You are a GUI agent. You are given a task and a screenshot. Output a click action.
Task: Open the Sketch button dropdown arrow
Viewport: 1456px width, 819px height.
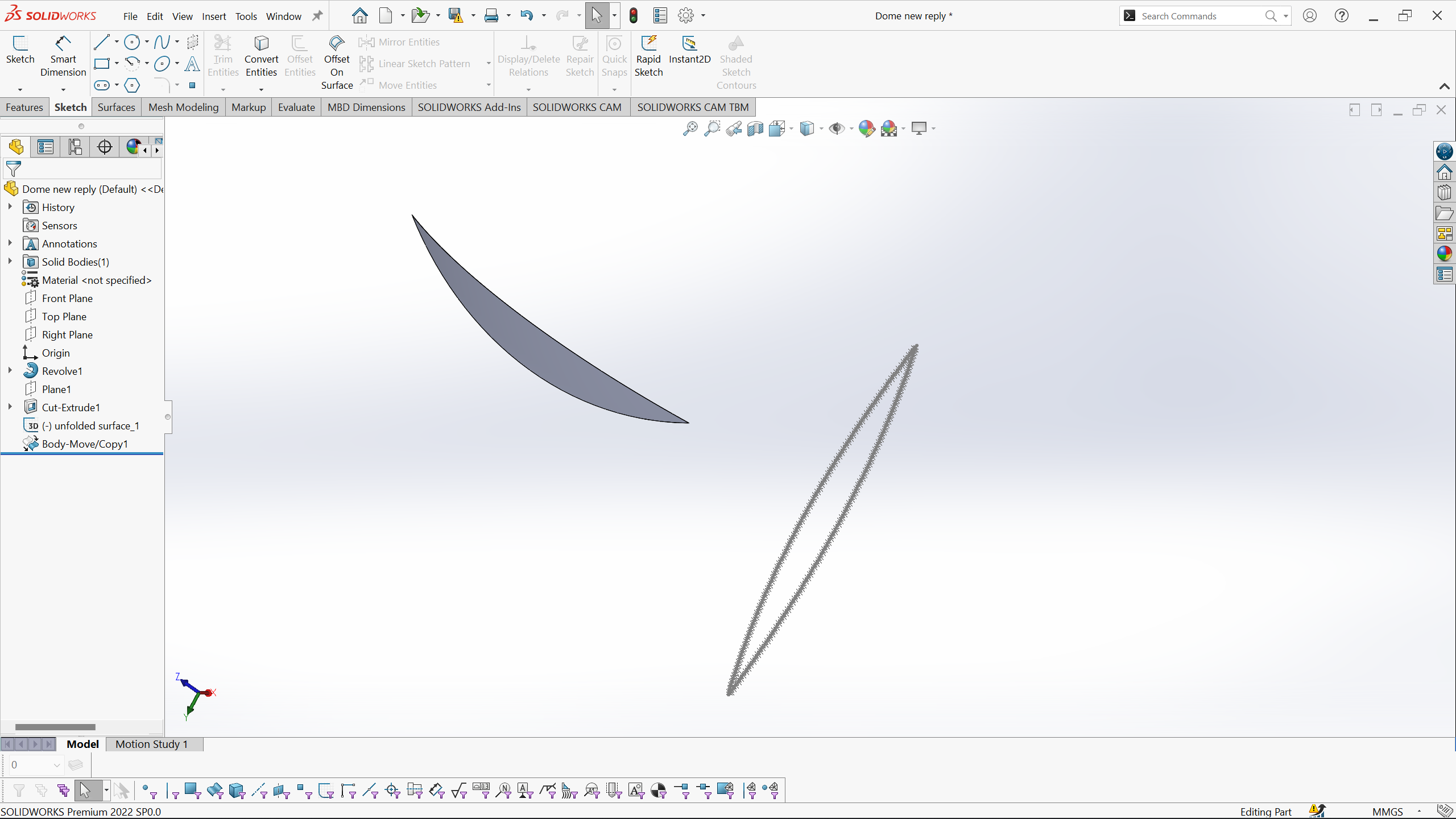(x=20, y=89)
